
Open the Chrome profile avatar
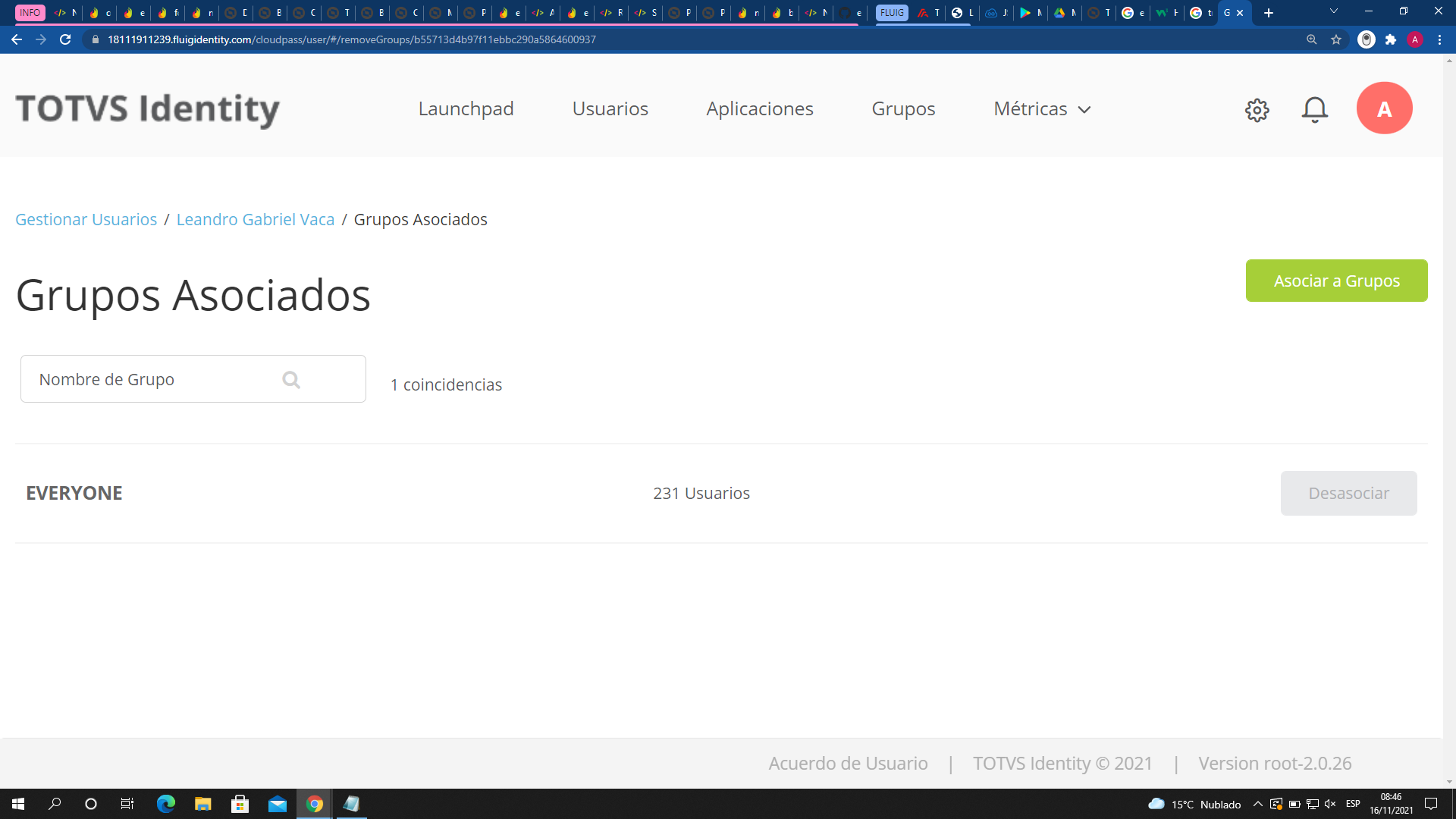pos(1415,39)
